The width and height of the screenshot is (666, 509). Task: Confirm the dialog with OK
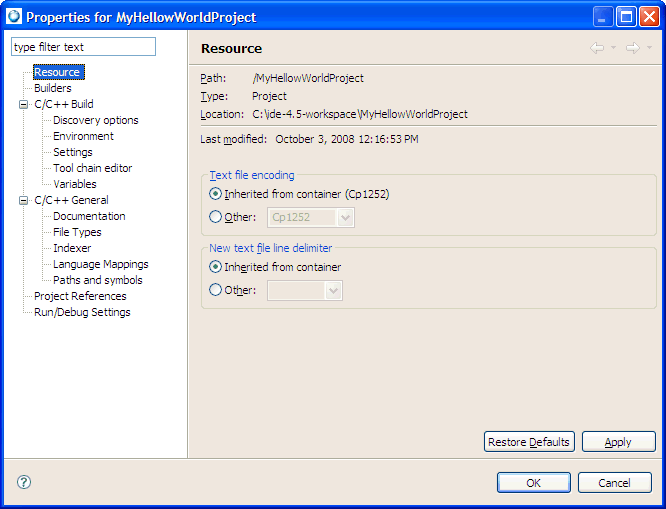(533, 483)
